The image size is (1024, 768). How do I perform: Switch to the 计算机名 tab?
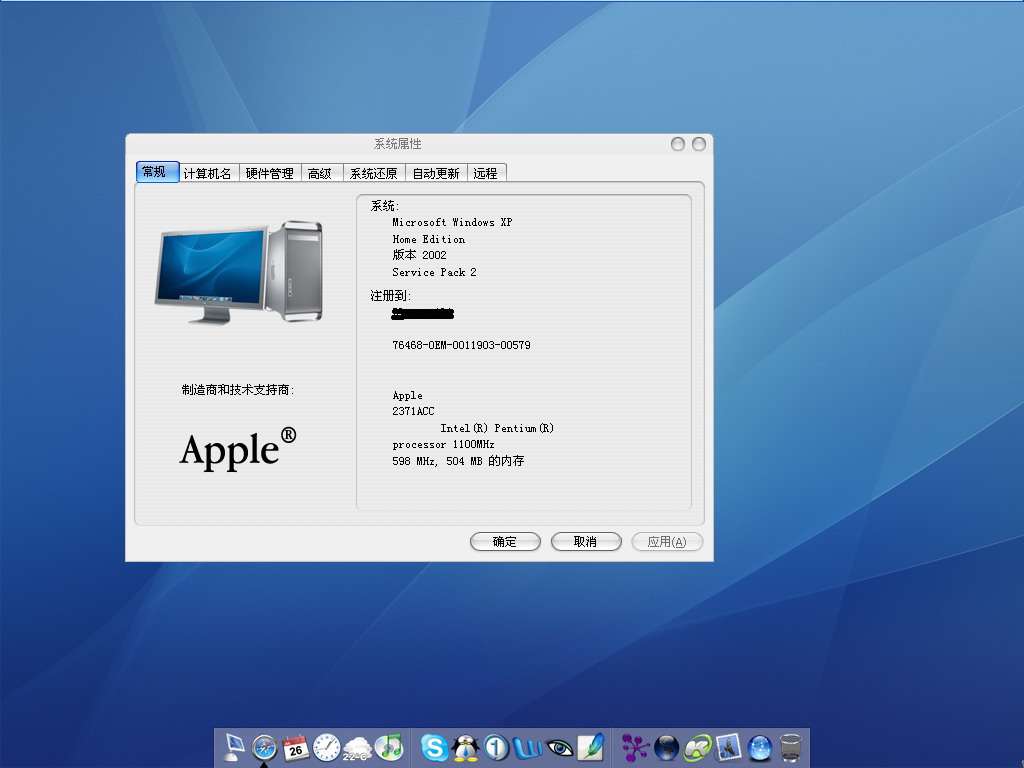208,173
